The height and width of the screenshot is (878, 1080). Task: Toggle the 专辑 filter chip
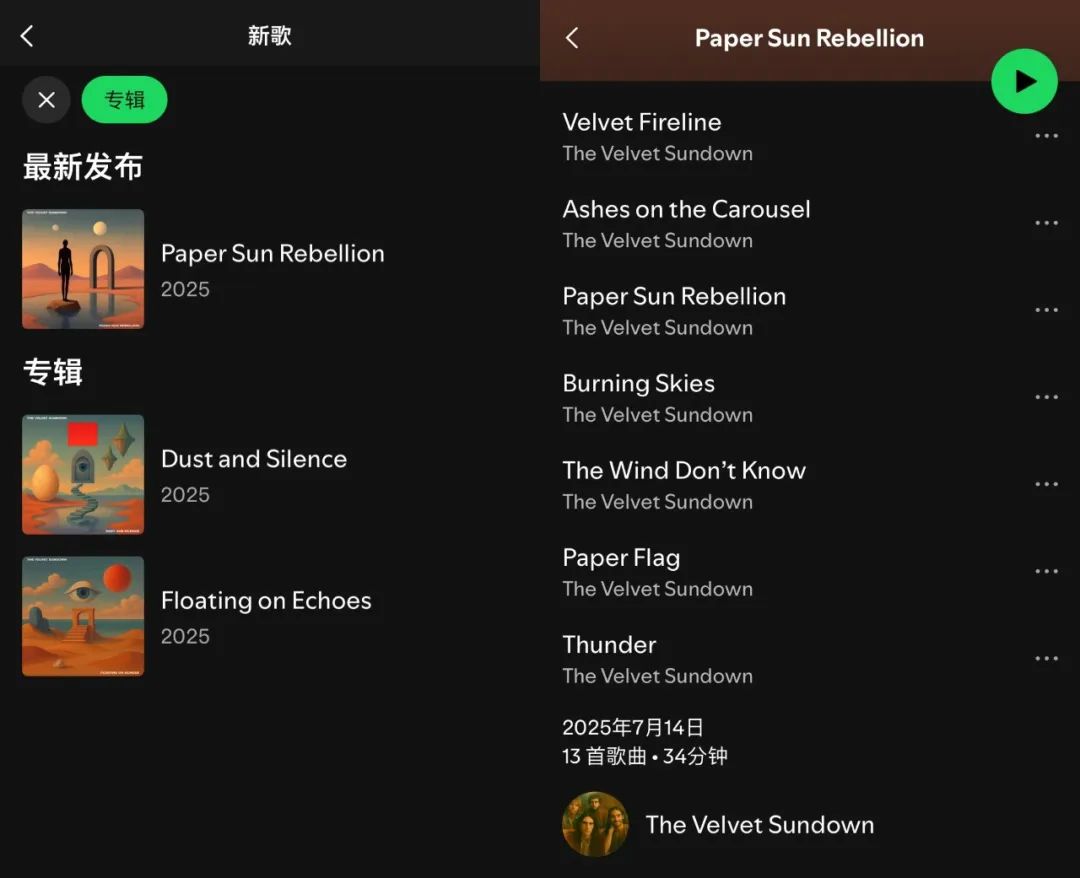coord(125,100)
